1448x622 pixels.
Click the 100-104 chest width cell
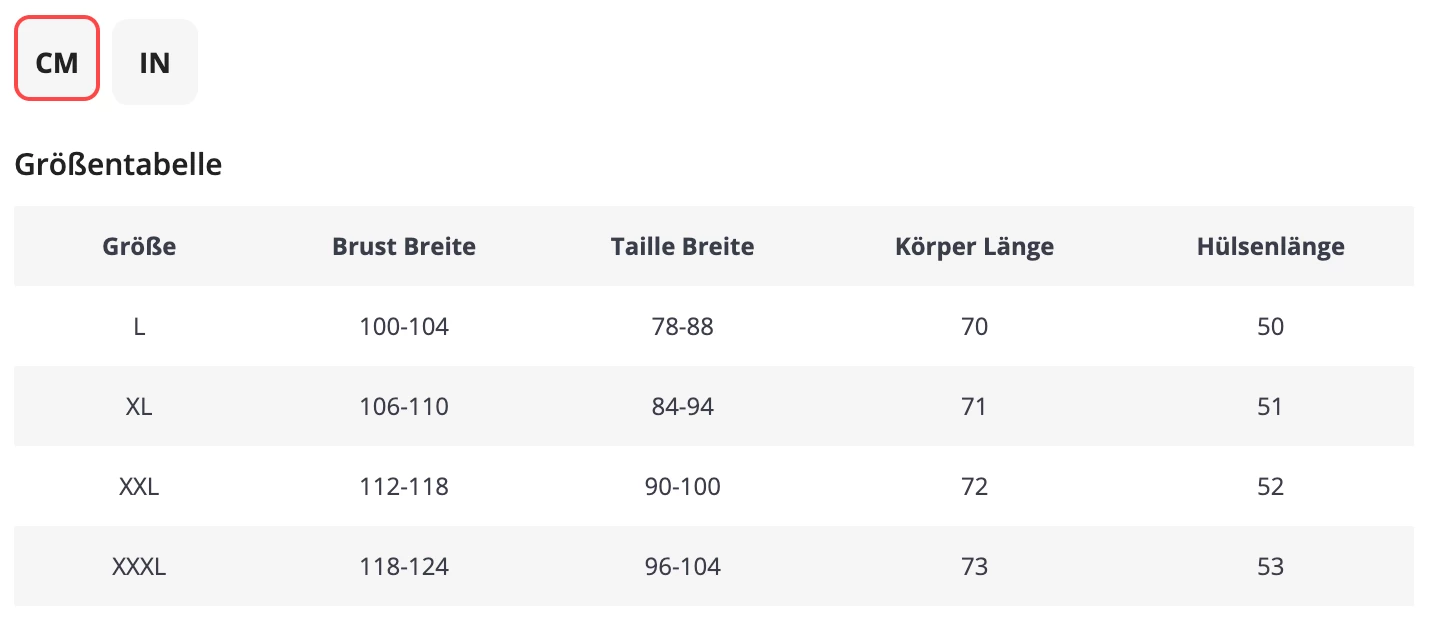click(404, 327)
